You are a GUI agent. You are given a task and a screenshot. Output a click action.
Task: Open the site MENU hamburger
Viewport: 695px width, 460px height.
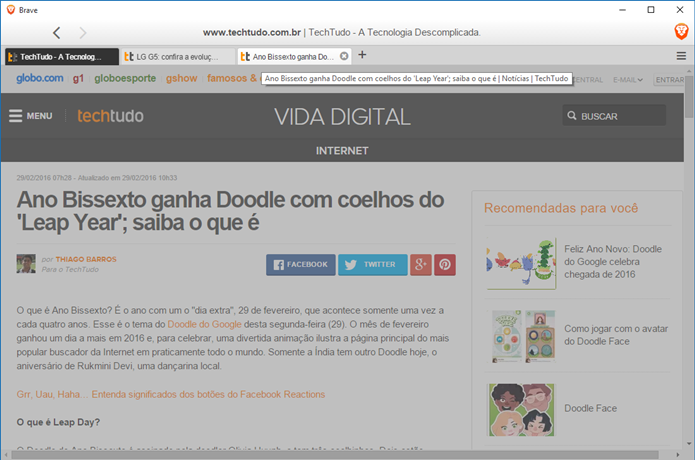(31, 116)
